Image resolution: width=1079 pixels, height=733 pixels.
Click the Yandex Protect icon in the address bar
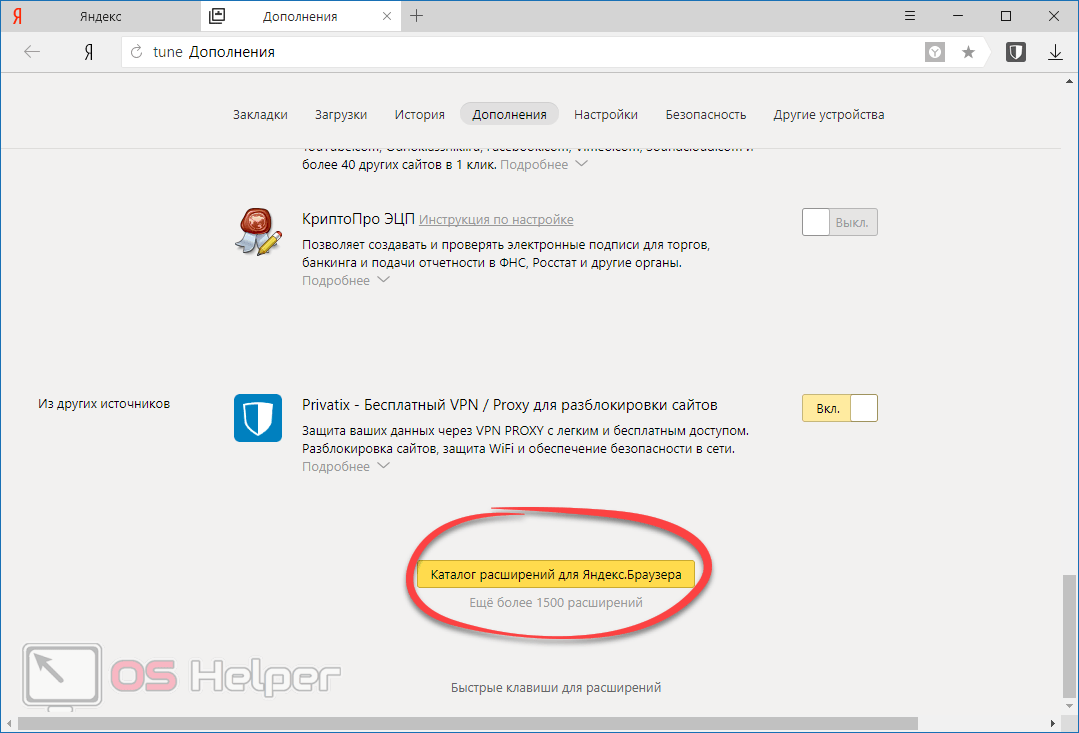coord(934,52)
